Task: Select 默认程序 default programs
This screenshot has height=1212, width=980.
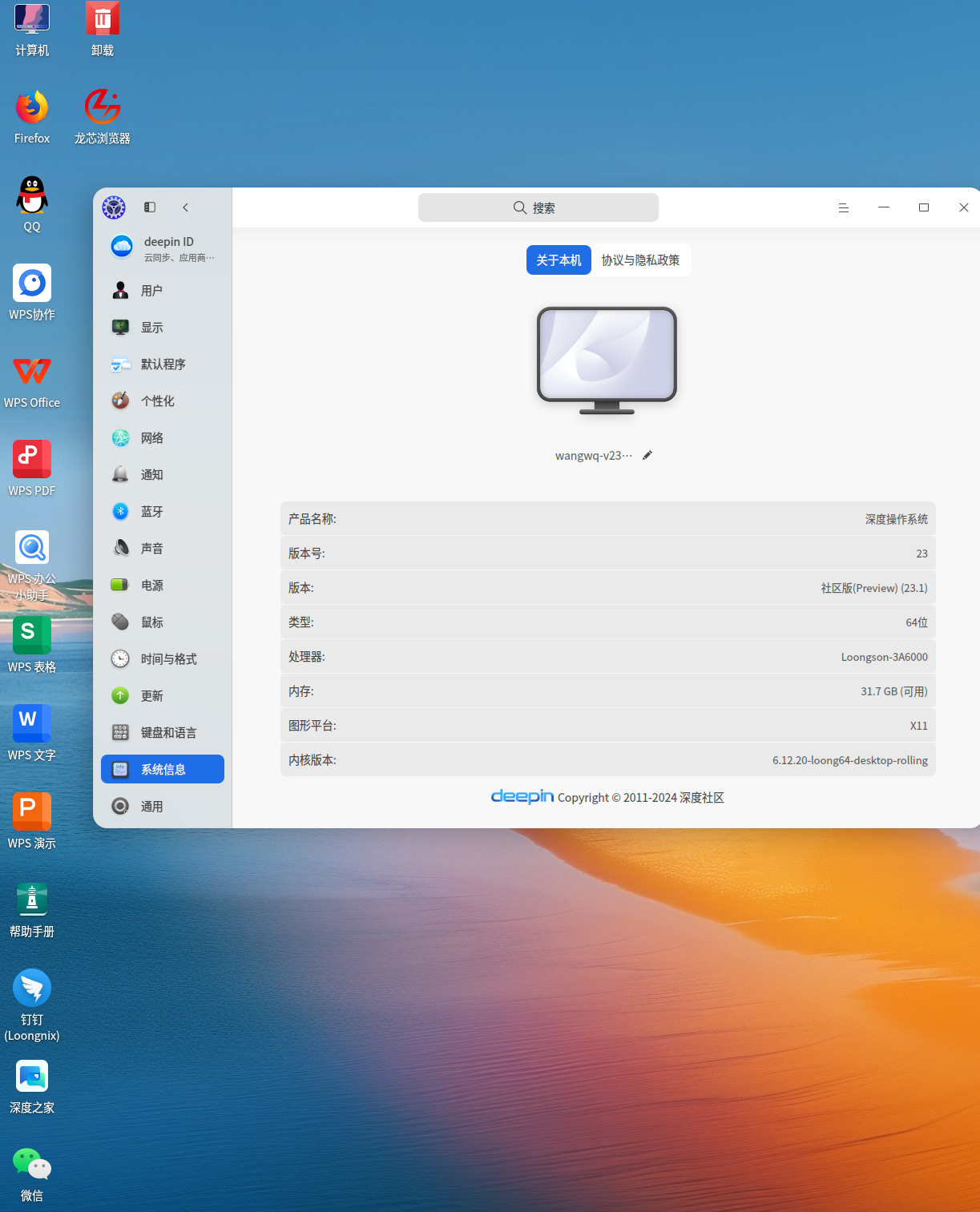Action: click(x=163, y=364)
